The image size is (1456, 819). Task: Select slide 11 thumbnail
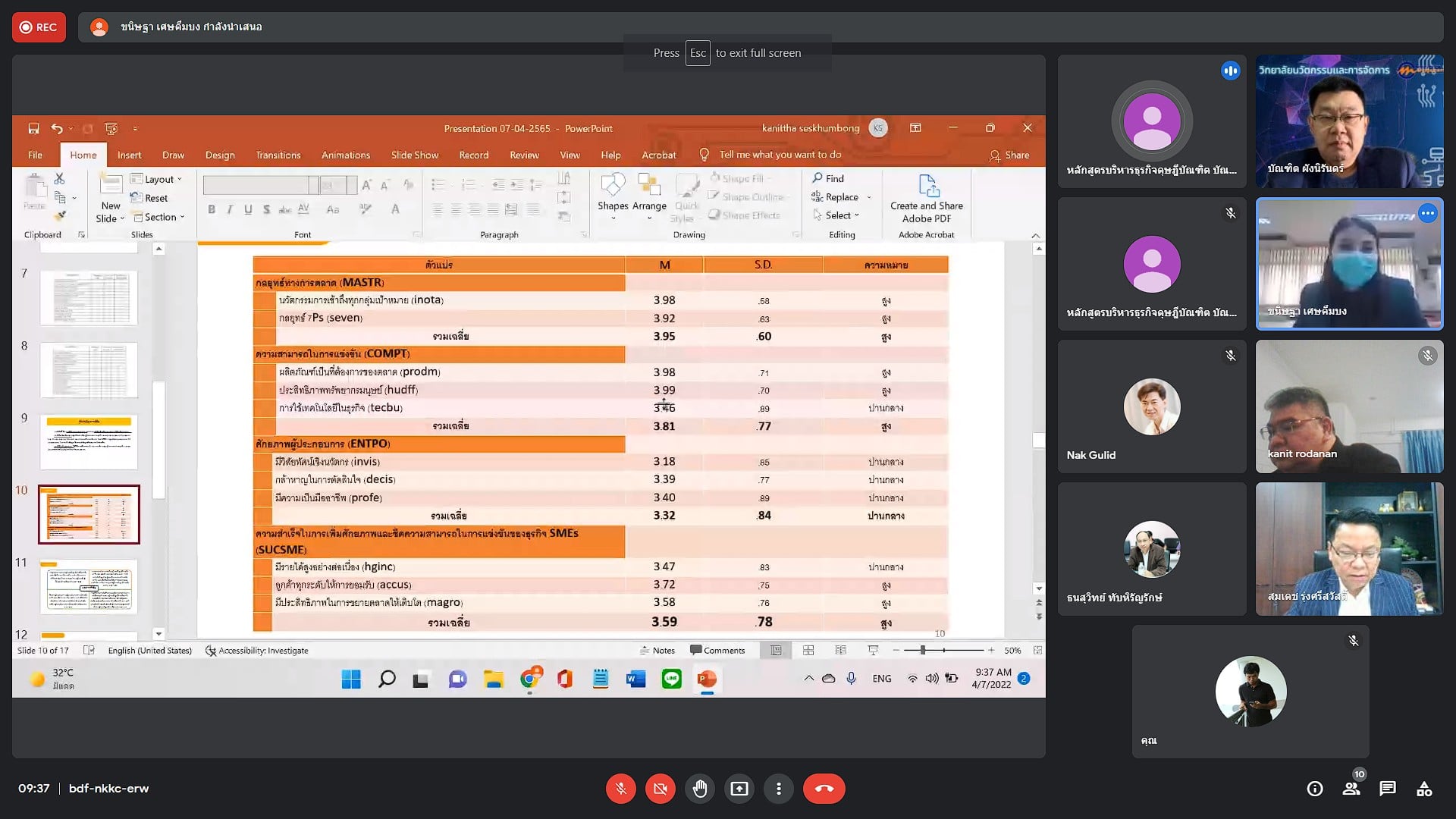click(89, 586)
